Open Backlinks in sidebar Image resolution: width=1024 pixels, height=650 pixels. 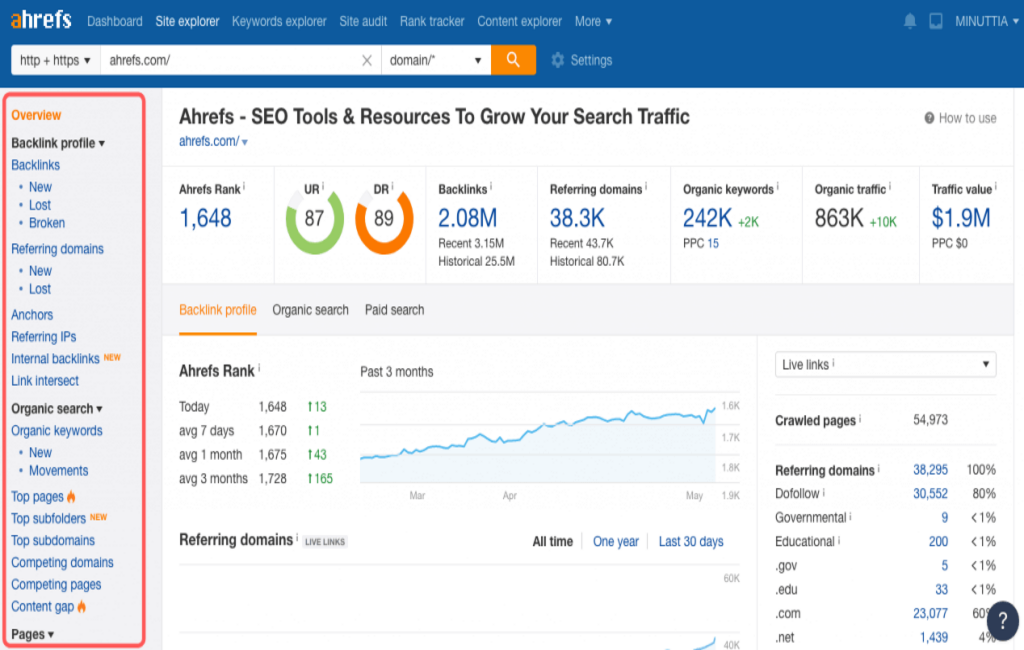pyautogui.click(x=35, y=165)
